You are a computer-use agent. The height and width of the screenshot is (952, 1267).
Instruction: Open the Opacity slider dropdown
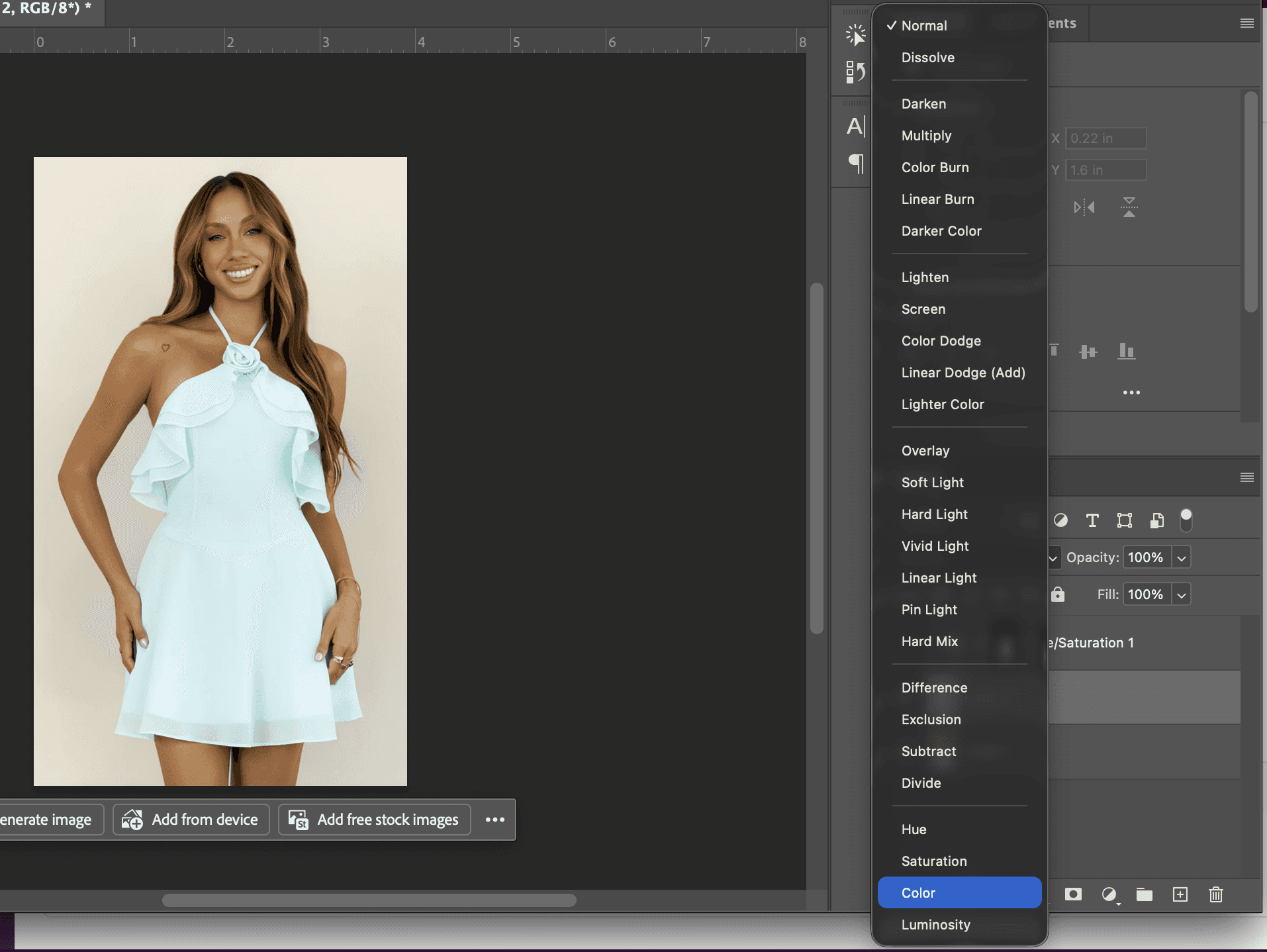pyautogui.click(x=1181, y=557)
